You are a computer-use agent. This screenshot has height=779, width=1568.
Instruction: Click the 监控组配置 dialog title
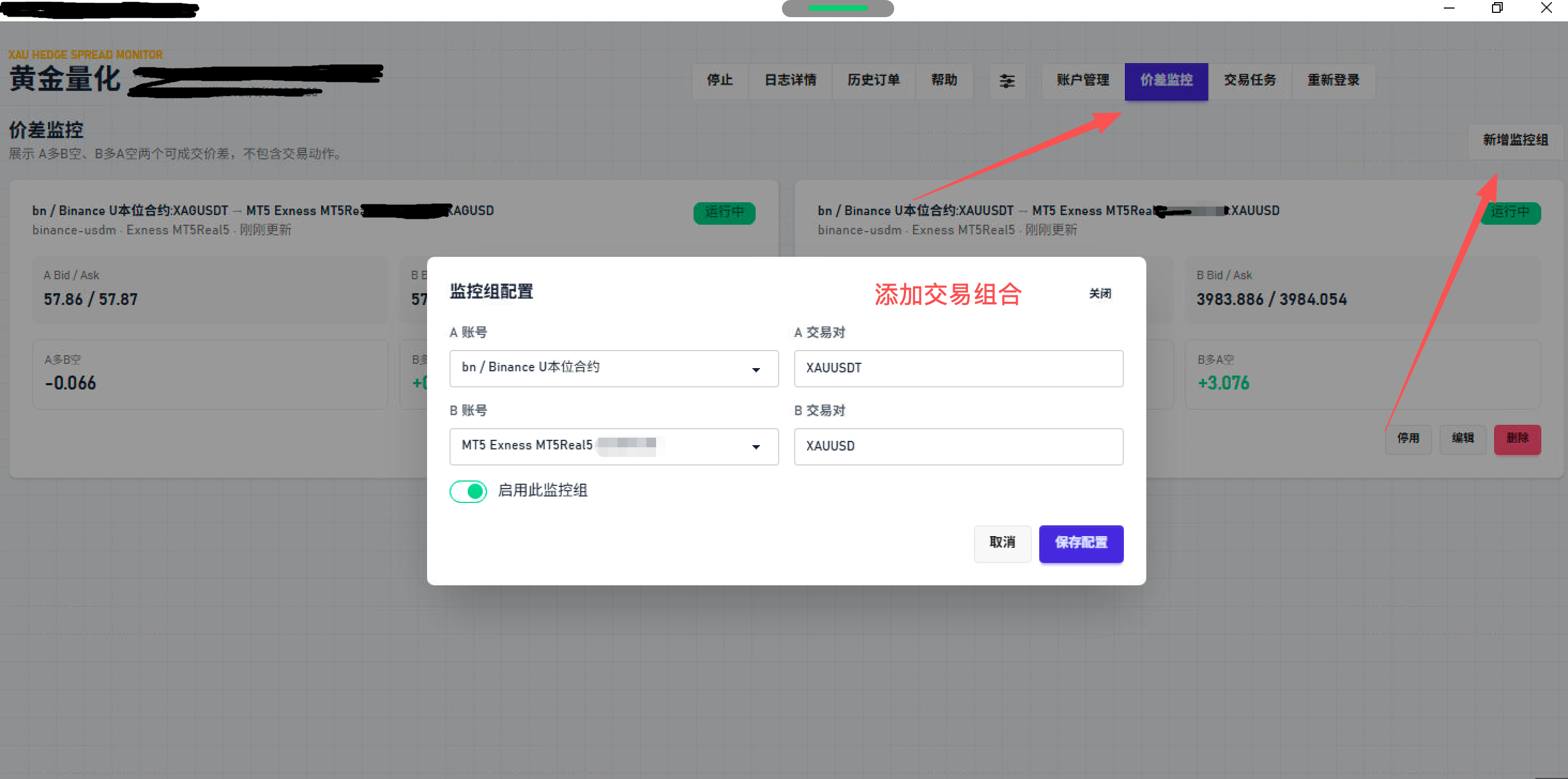[491, 292]
